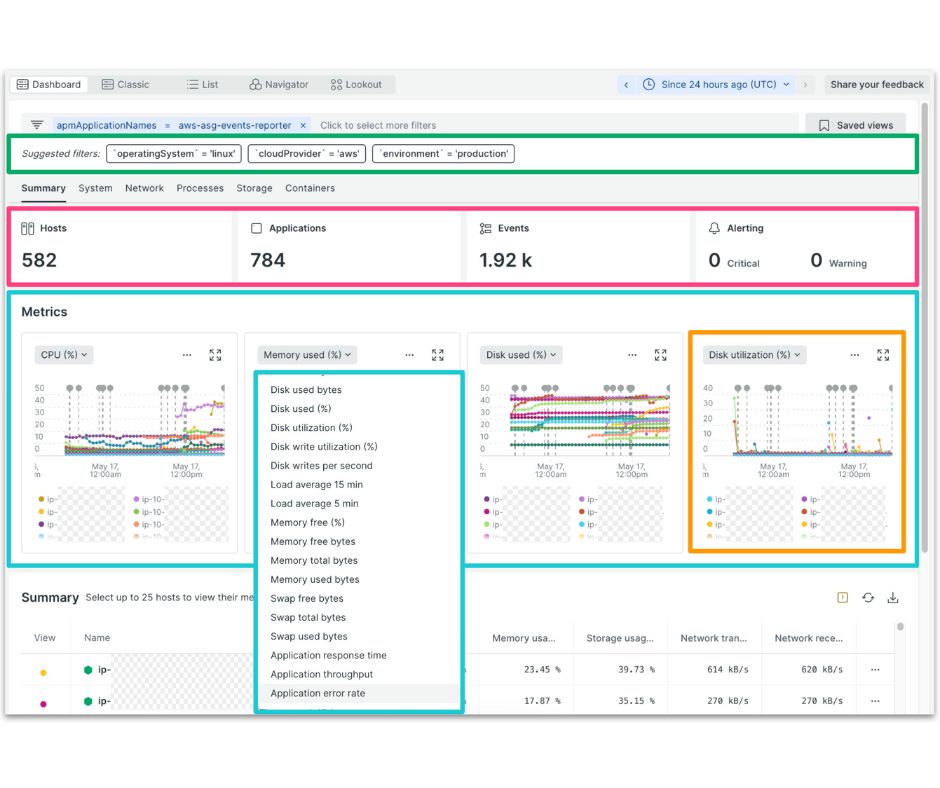Click the filter bar funnel icon
Screen dimensions: 940x788
37,125
